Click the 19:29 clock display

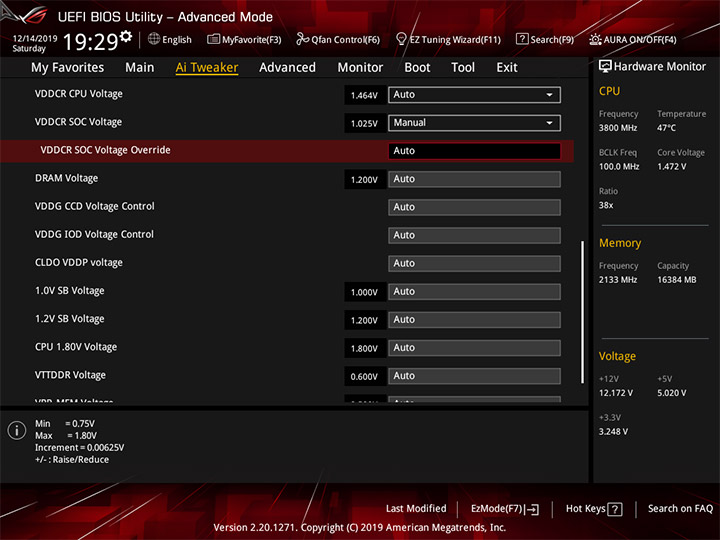click(90, 42)
